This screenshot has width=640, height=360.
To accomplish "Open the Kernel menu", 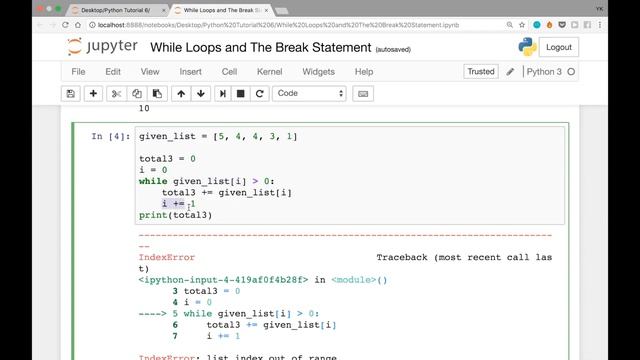I will [269, 72].
